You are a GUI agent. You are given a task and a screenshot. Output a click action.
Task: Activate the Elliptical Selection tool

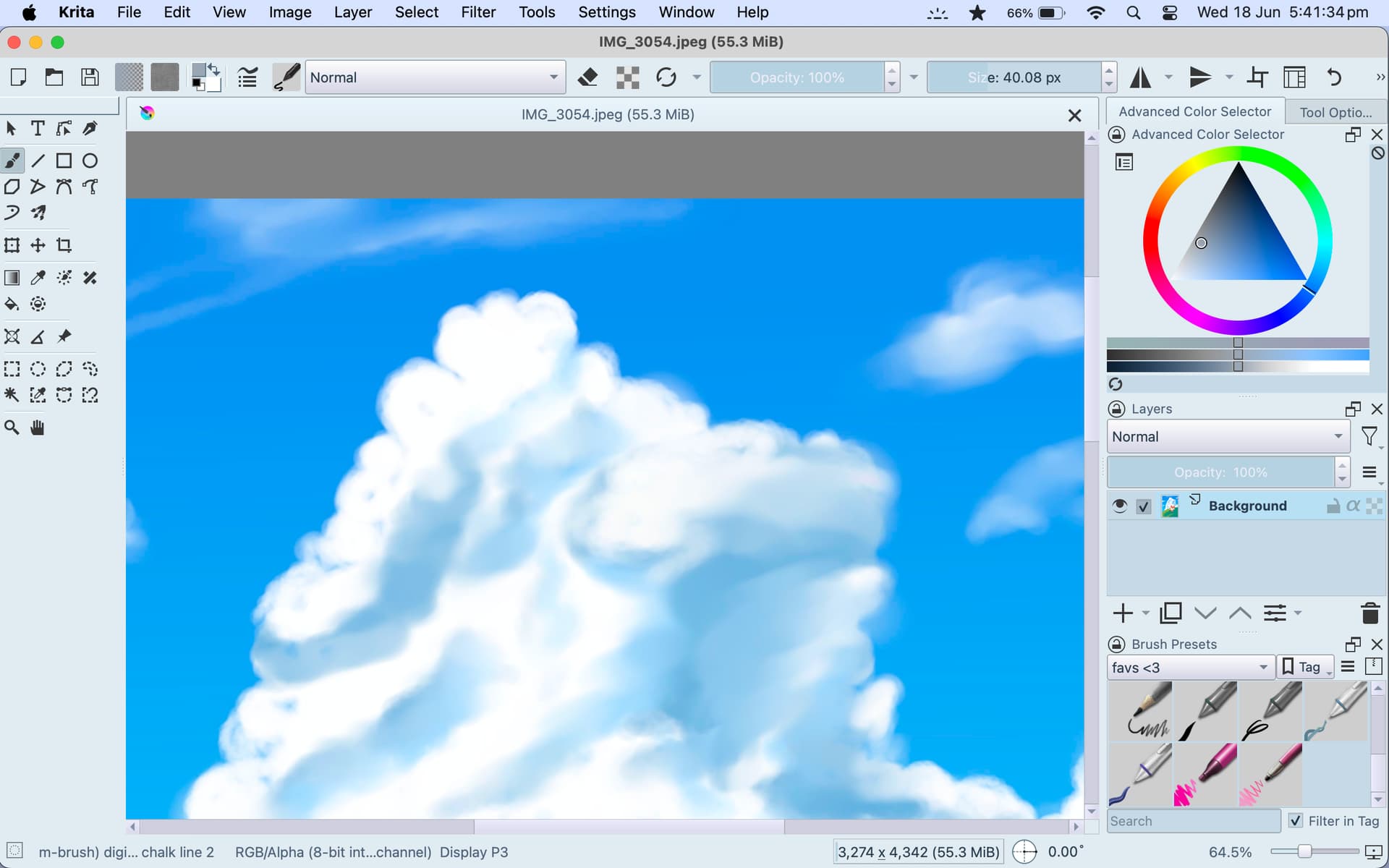click(38, 370)
